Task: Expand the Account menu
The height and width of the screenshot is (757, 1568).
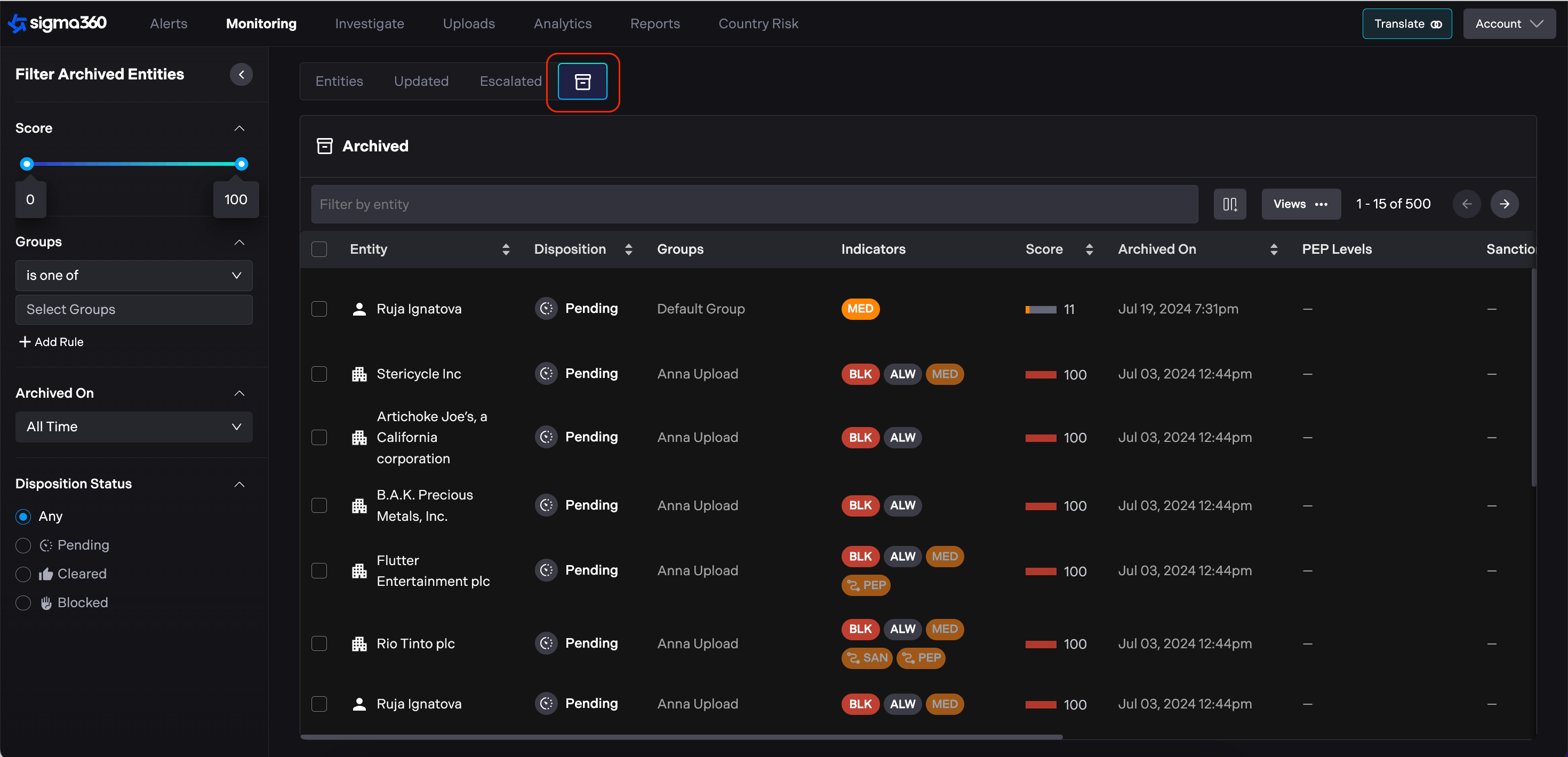Action: (1508, 24)
